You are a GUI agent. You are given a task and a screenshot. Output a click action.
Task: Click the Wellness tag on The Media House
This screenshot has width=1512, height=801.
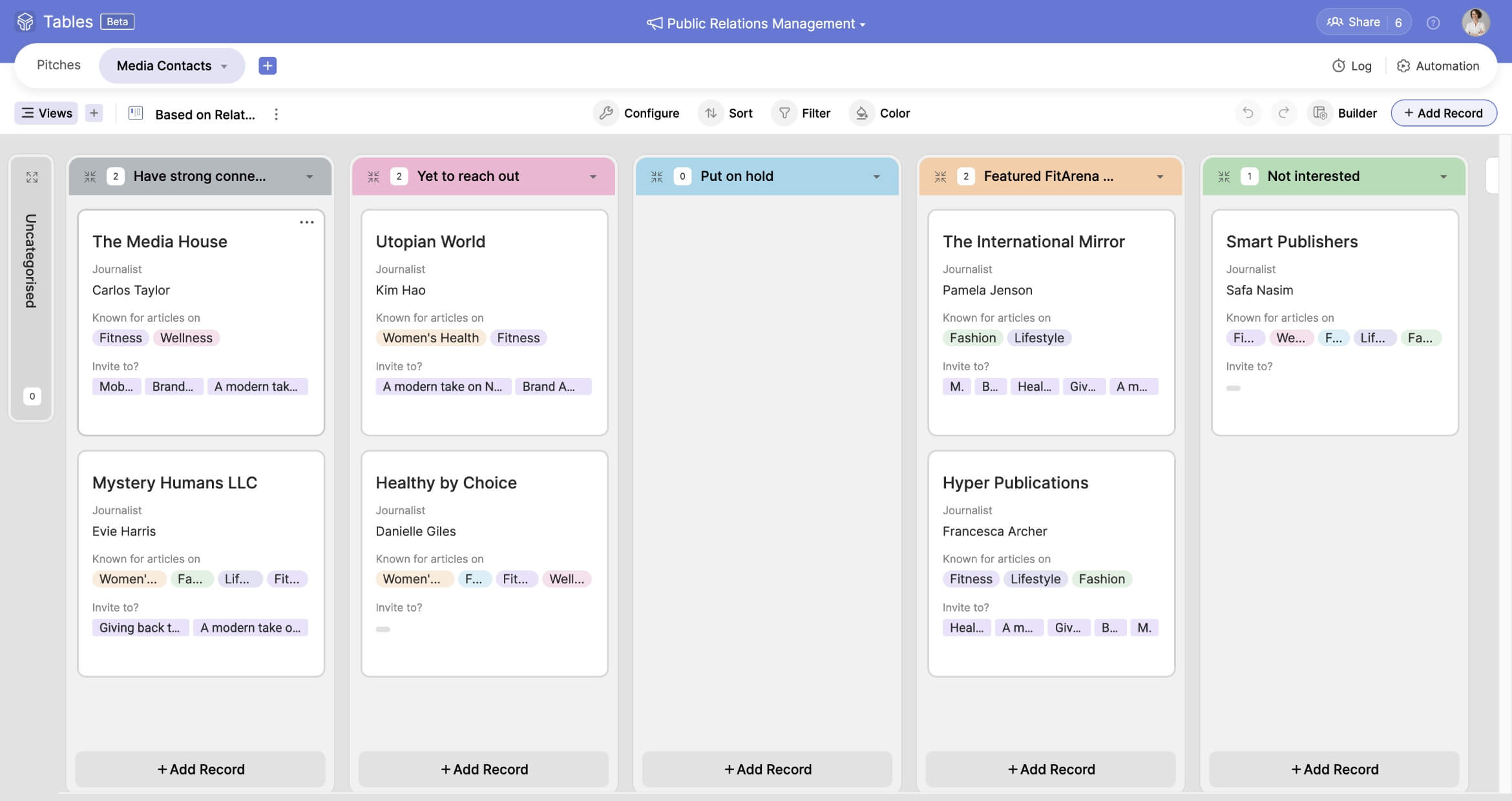point(186,338)
